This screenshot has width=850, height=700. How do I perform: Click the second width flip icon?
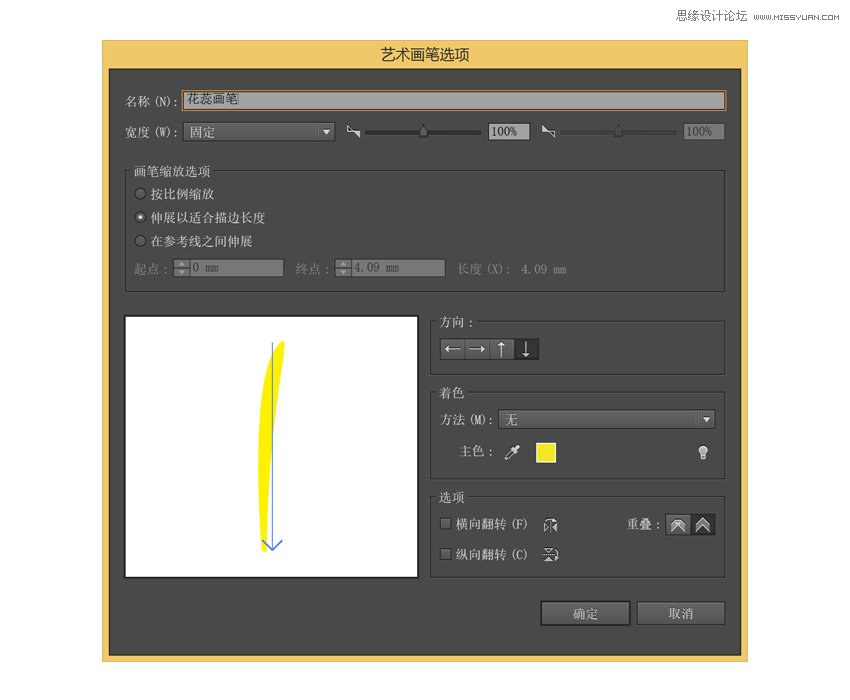pyautogui.click(x=549, y=131)
